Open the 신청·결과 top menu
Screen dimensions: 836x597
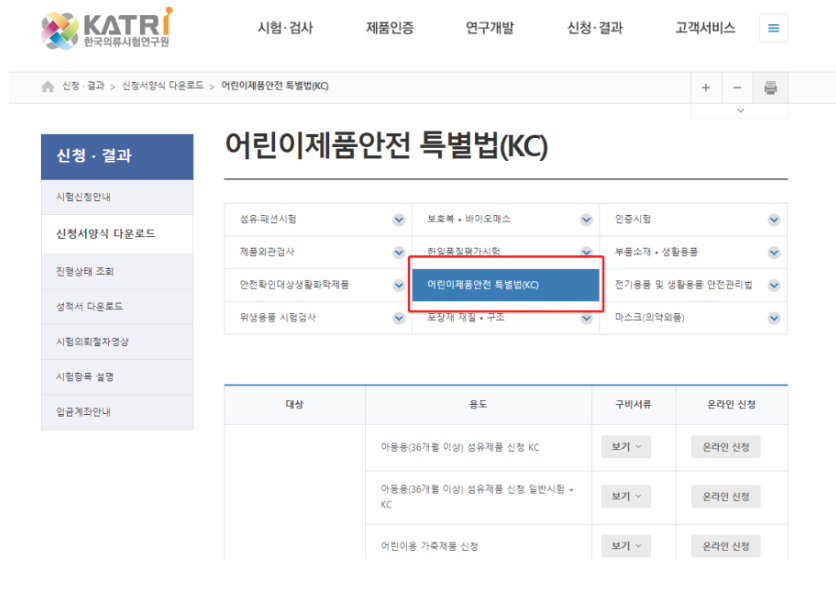click(594, 28)
